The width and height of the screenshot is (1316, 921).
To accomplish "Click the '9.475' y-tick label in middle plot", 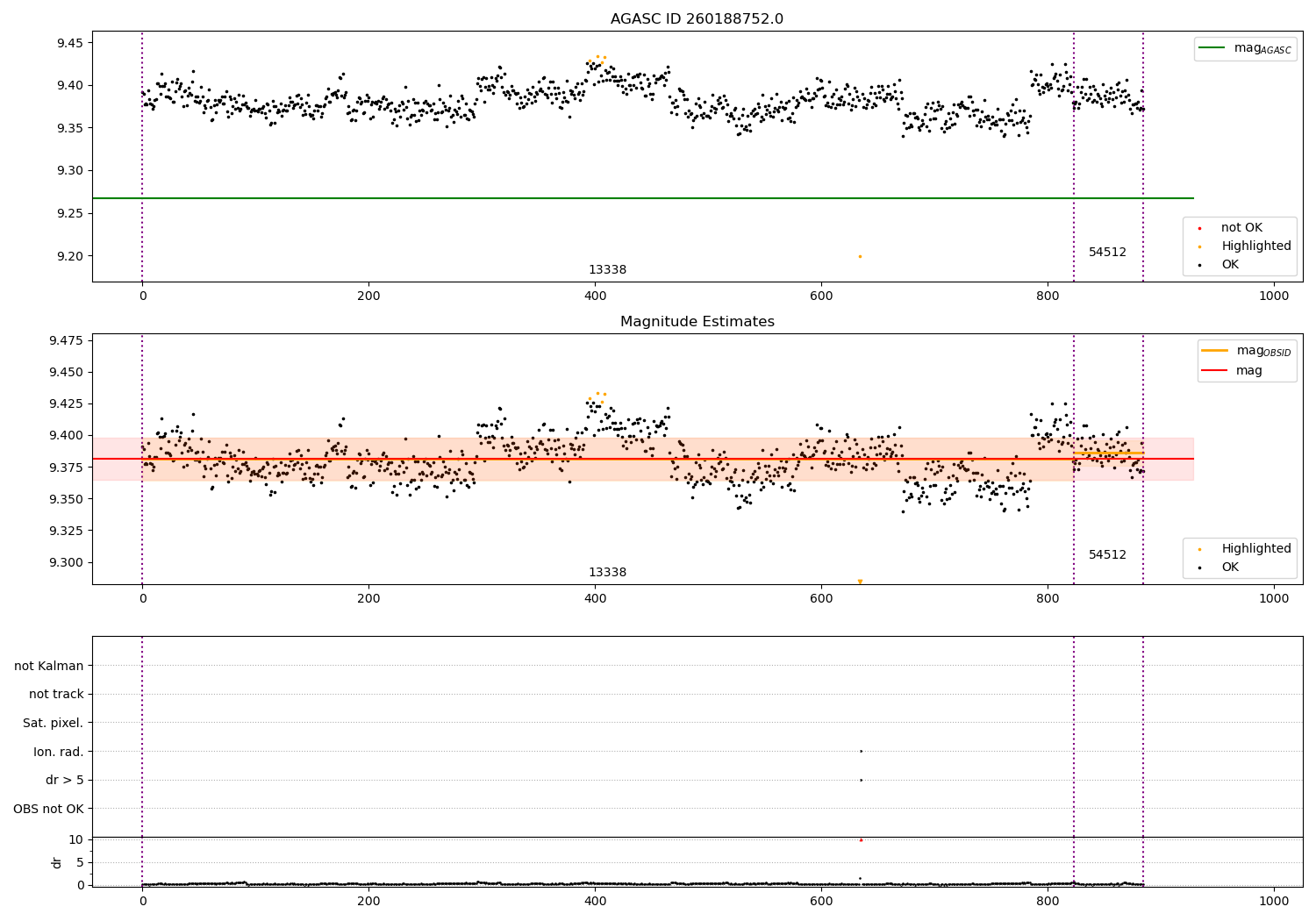I will 67,340.
